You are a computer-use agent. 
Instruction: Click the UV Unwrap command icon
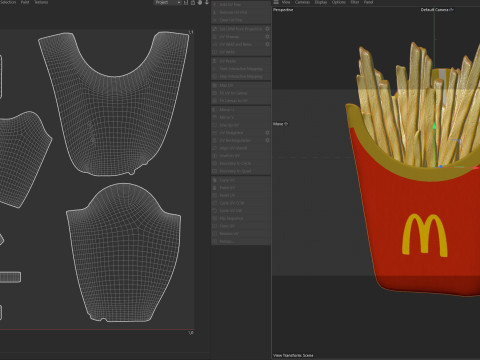215,37
